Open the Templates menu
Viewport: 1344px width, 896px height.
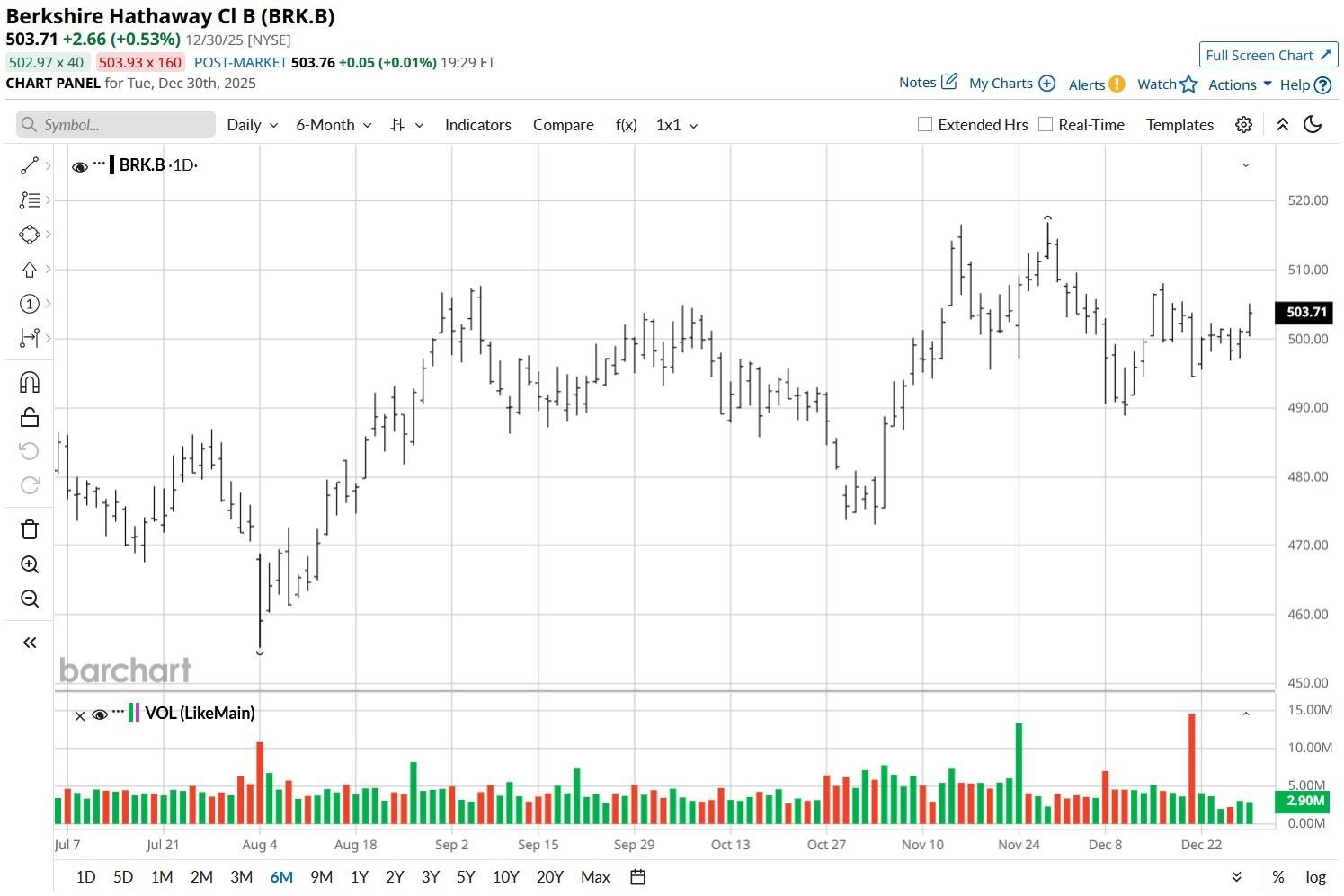pyautogui.click(x=1179, y=125)
